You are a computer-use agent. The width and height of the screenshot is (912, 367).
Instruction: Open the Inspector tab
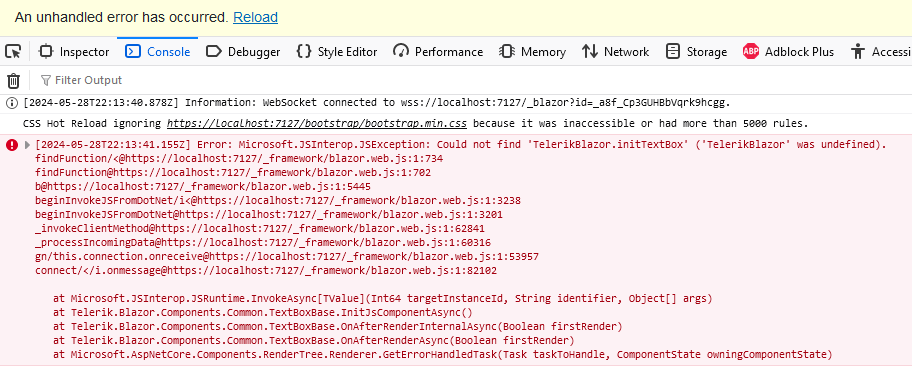(74, 52)
